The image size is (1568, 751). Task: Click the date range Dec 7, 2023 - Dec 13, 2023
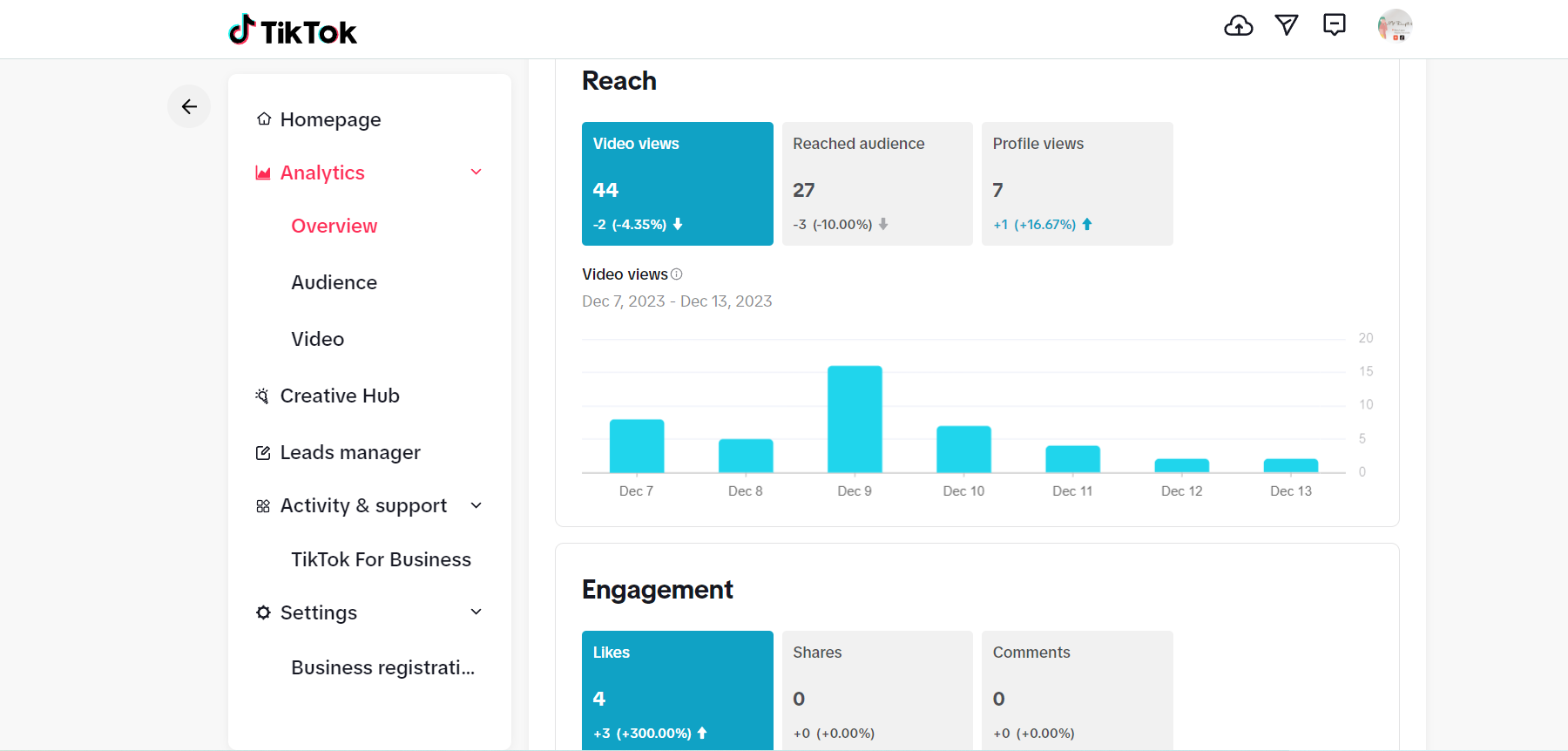pos(677,301)
